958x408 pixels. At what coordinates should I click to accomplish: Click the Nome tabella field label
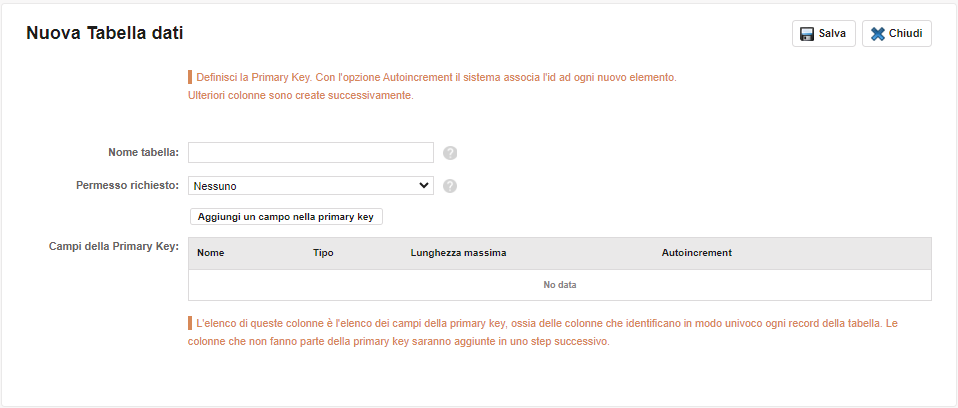point(144,153)
